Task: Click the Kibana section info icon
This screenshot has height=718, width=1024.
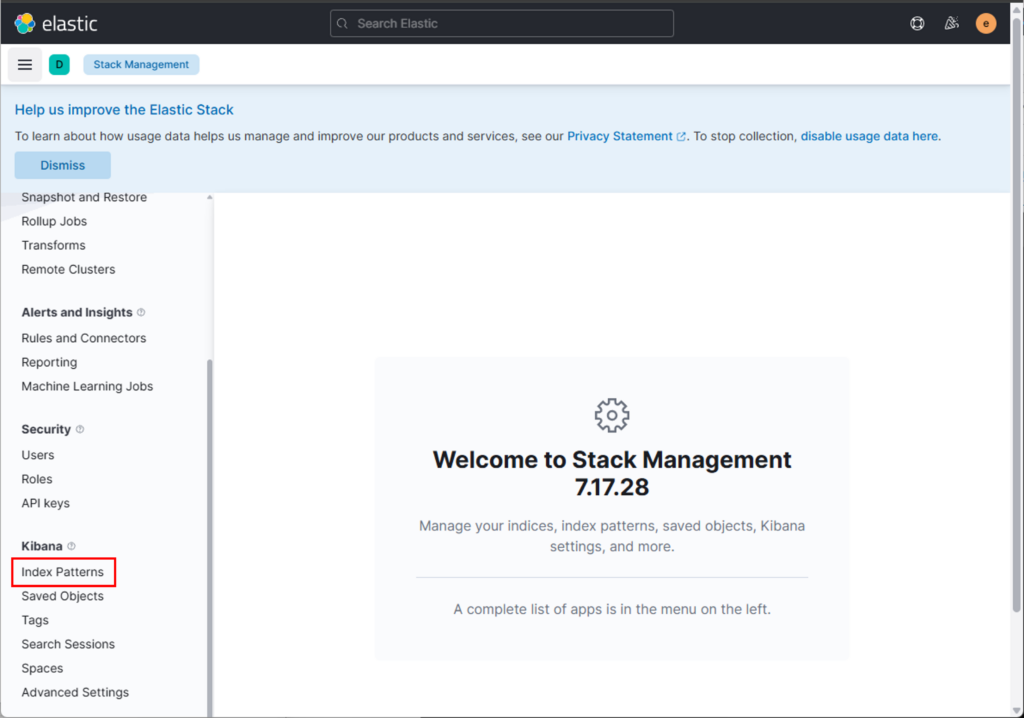Action: [71, 546]
